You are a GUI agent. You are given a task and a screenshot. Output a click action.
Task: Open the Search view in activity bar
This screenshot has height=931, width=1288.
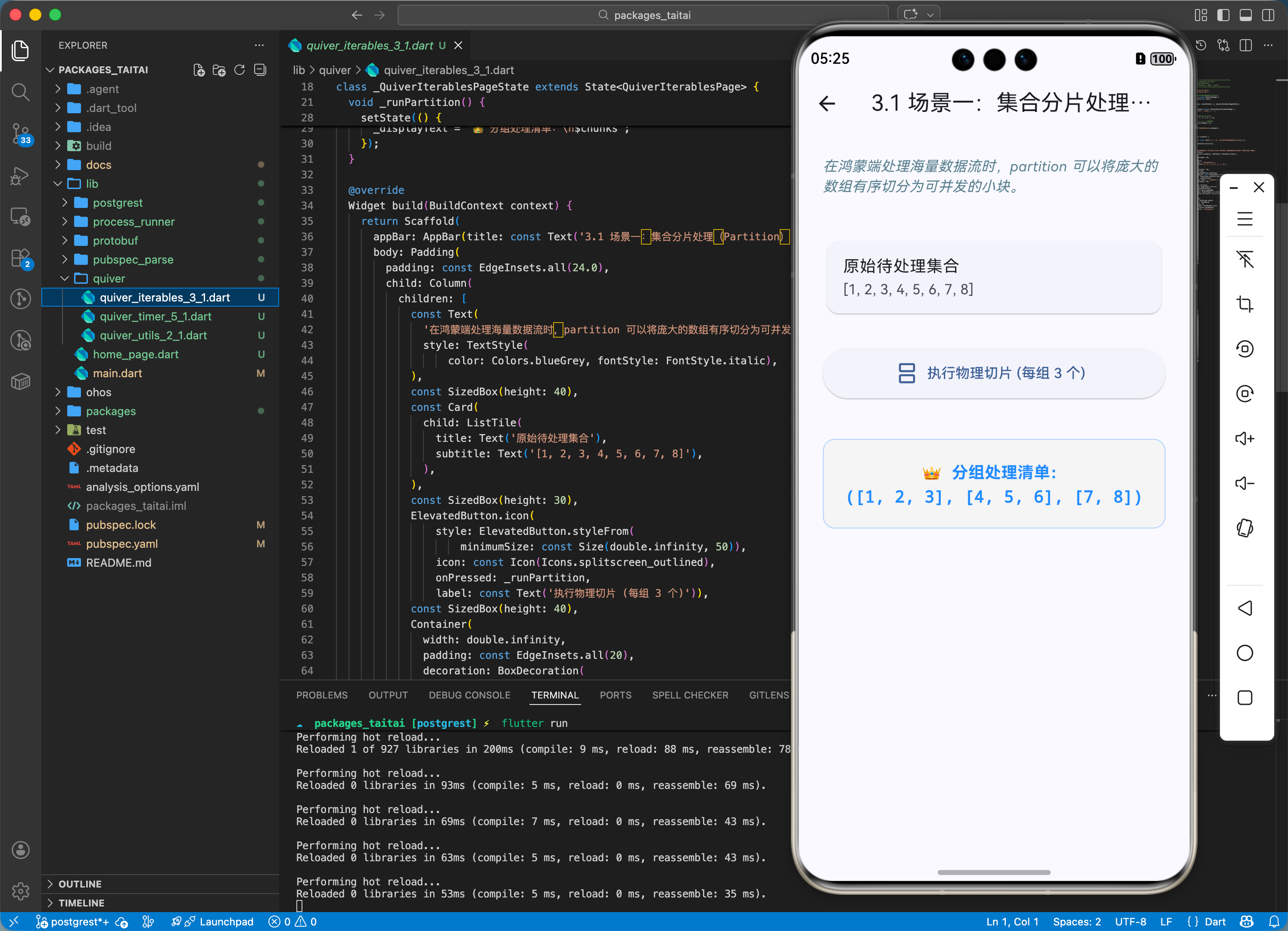pyautogui.click(x=20, y=92)
